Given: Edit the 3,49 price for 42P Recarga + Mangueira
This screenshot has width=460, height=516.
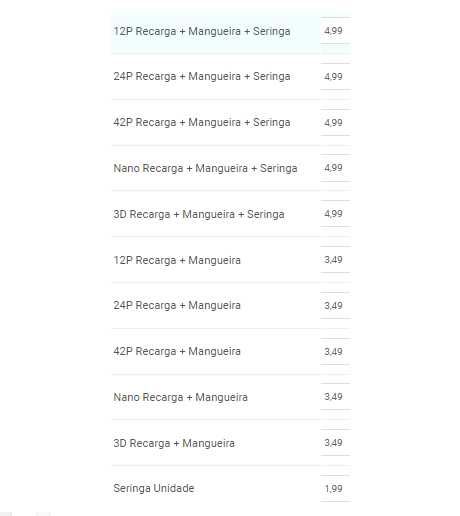Looking at the screenshot, I should 335,351.
